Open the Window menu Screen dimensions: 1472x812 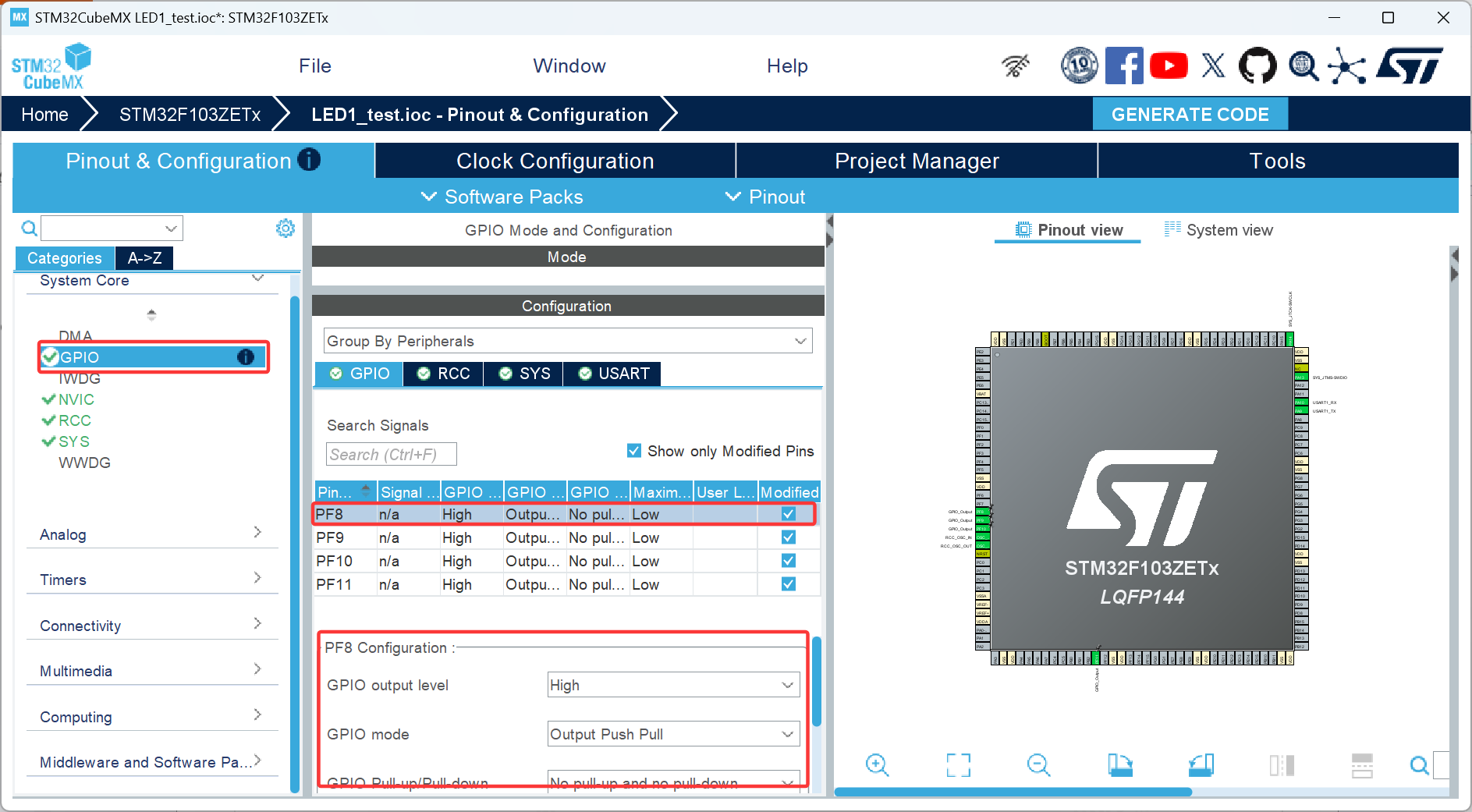point(569,66)
